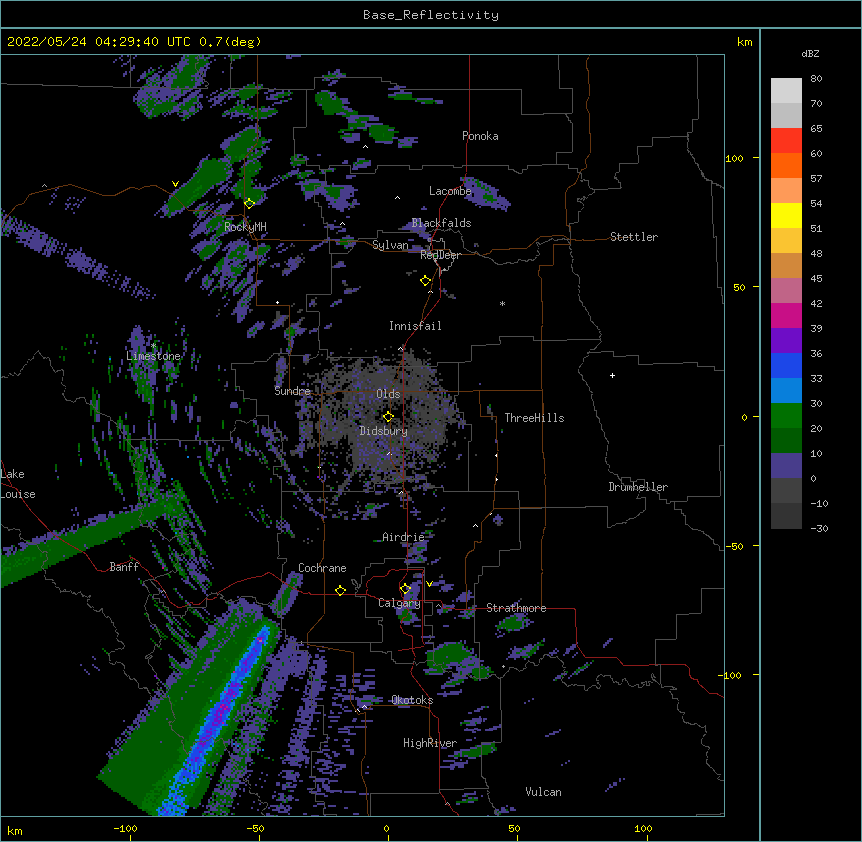Viewport: 862px width, 842px height.
Task: Click the 45 value in dBZ legend
Action: click(816, 279)
